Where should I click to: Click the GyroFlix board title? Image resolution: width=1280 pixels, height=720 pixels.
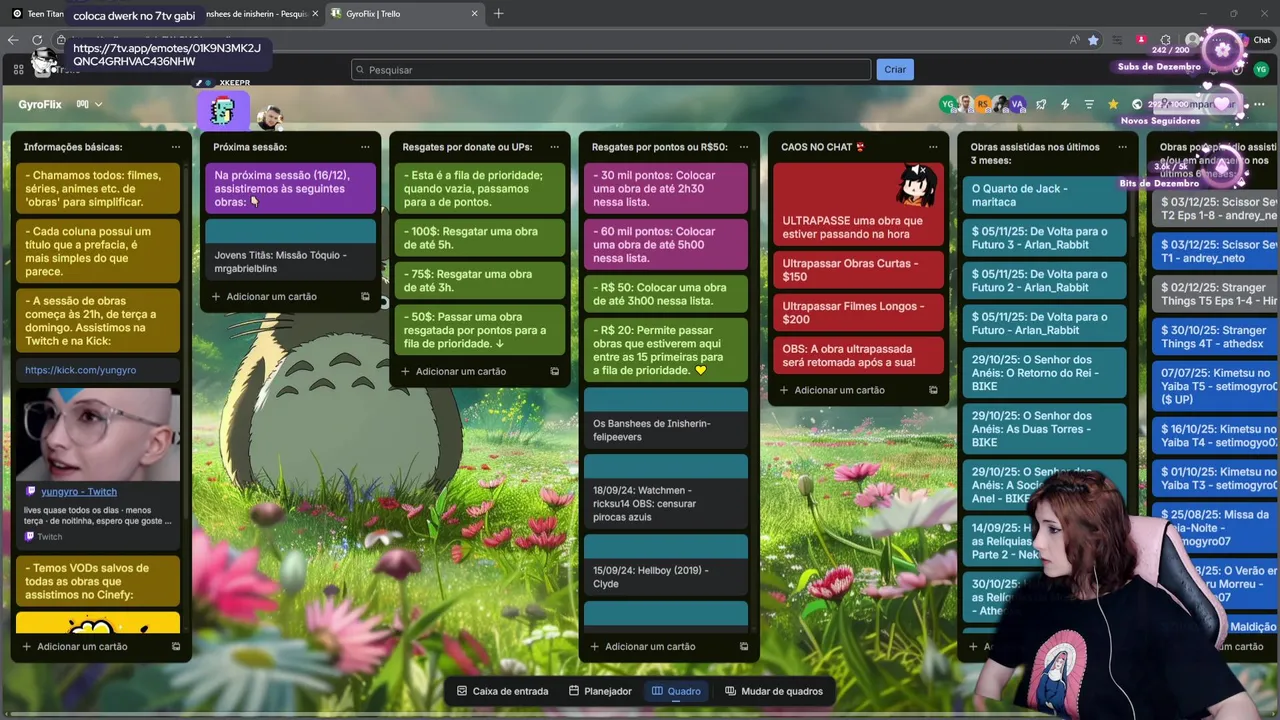point(40,104)
